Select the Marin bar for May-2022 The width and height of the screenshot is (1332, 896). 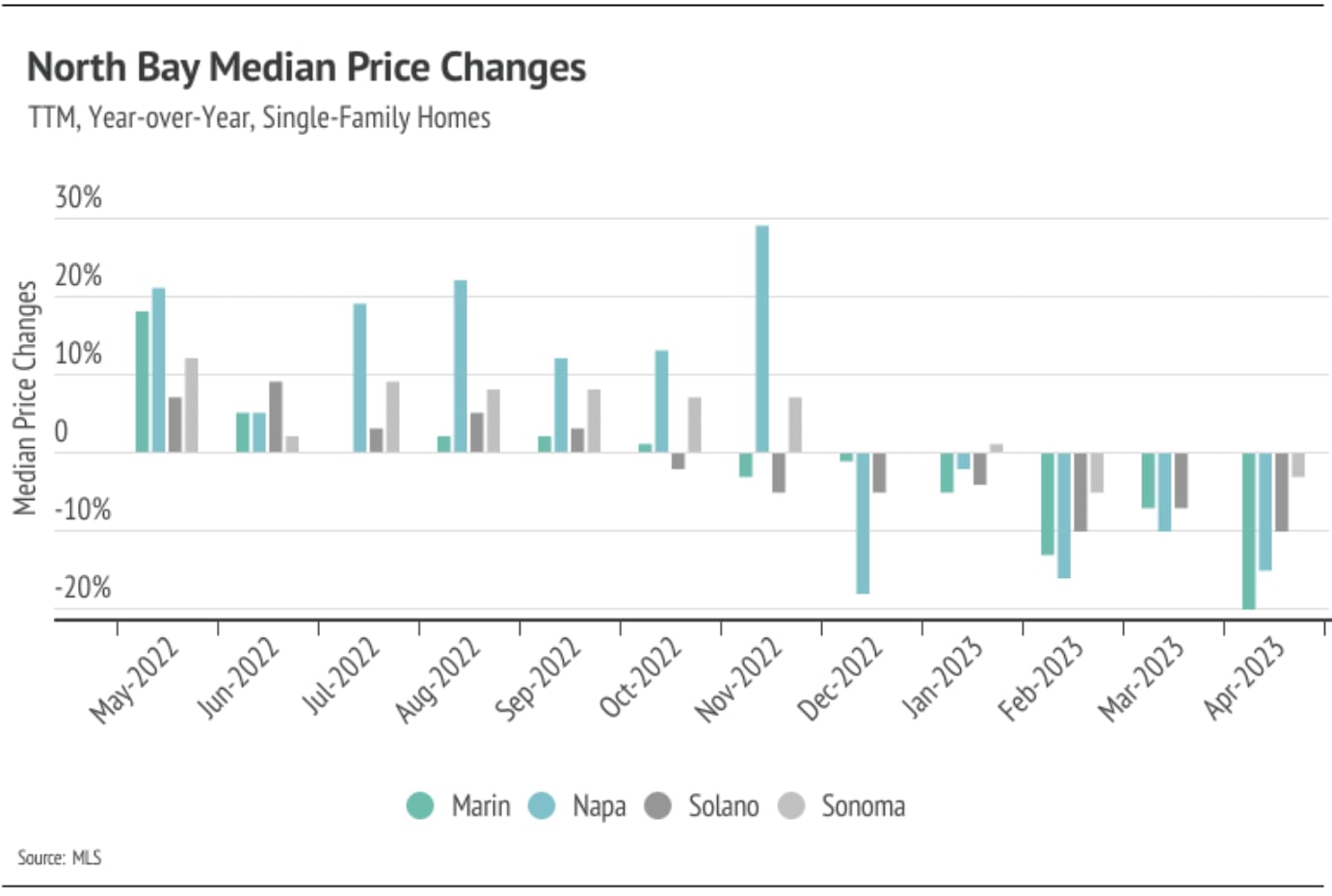pos(142,382)
